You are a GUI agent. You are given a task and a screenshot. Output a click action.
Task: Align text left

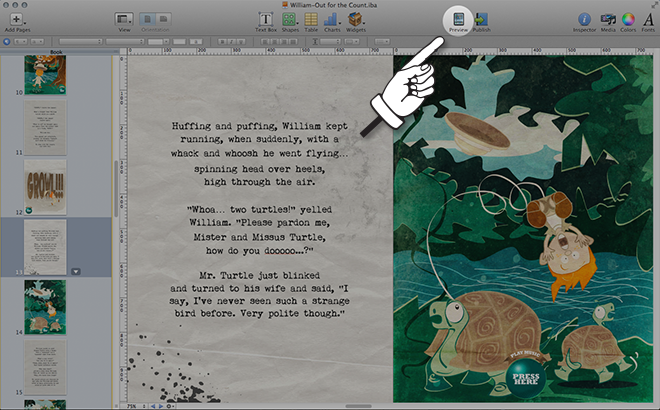(265, 41)
